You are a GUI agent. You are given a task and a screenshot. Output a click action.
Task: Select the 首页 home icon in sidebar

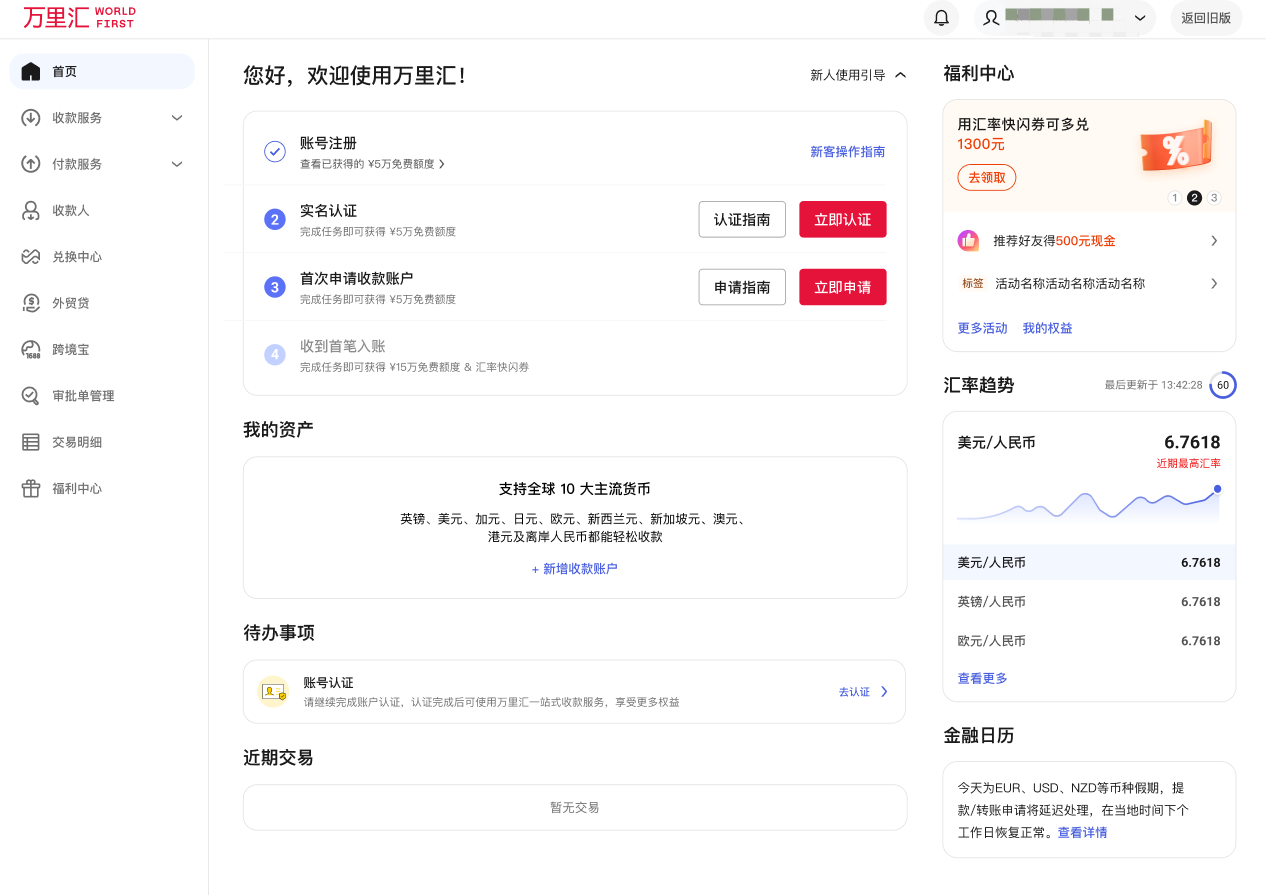tap(31, 72)
